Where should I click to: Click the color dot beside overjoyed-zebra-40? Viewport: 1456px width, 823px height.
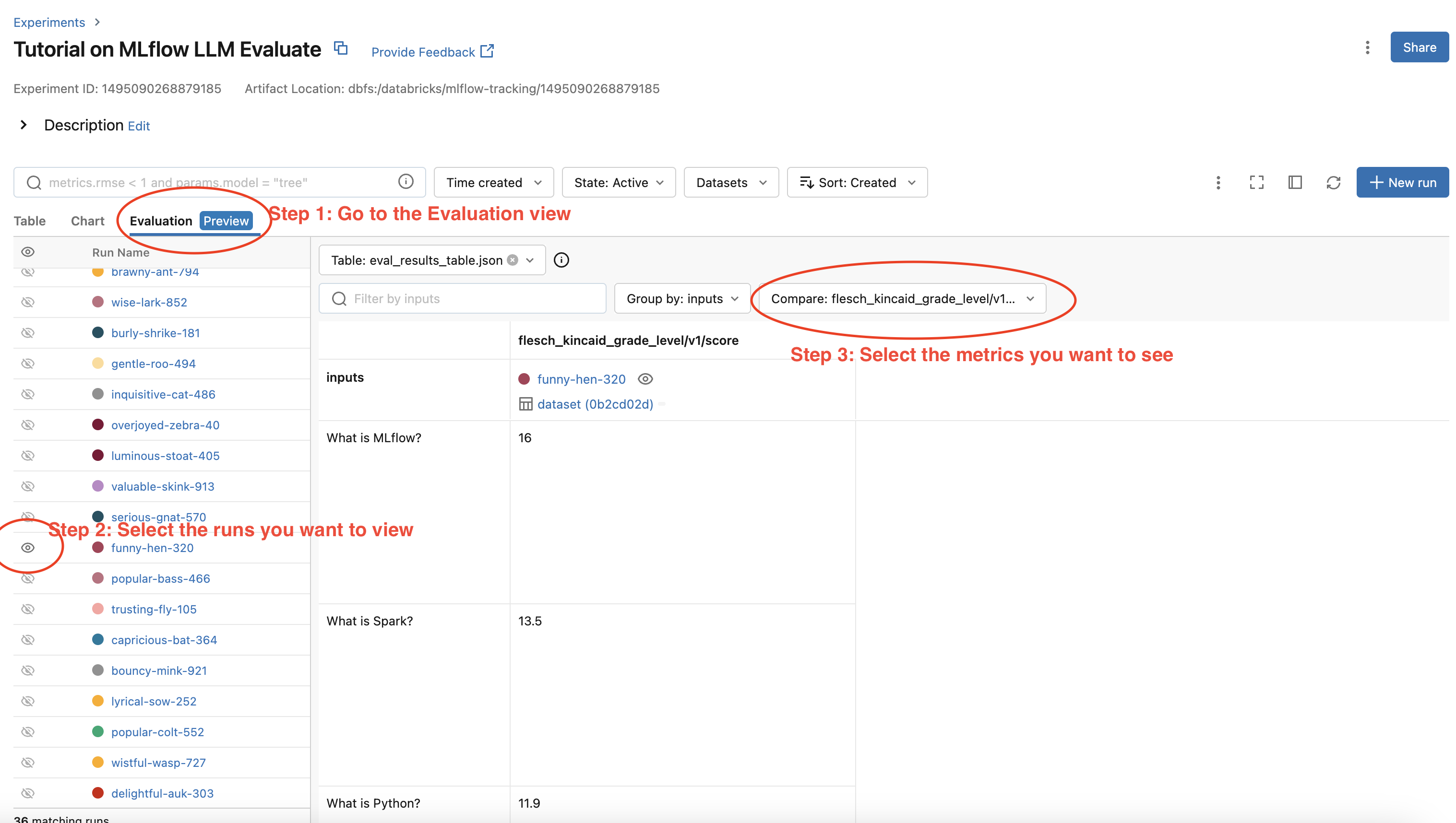pyautogui.click(x=98, y=424)
